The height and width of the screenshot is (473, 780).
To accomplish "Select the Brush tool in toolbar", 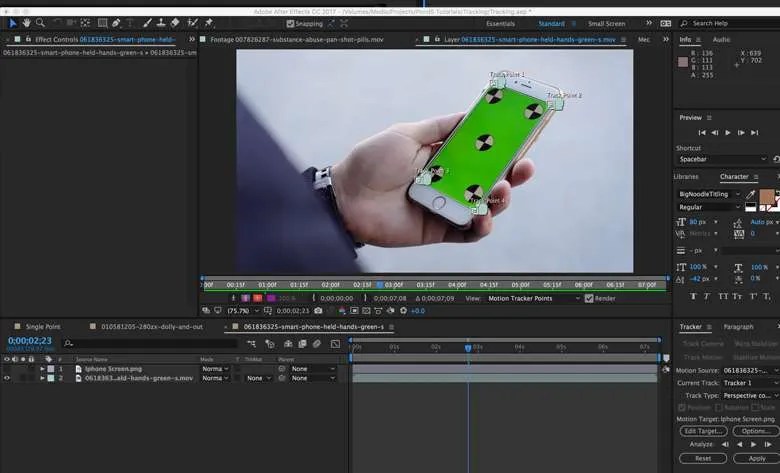I will point(146,22).
